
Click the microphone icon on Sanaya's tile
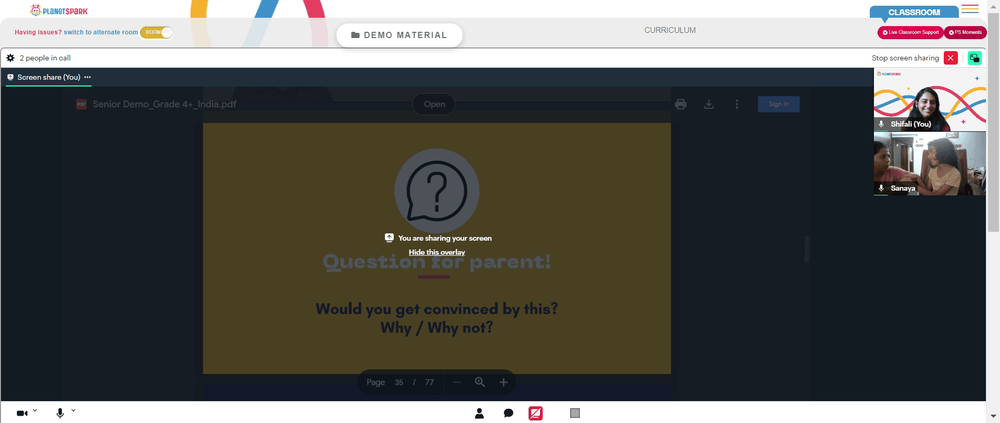[x=881, y=188]
